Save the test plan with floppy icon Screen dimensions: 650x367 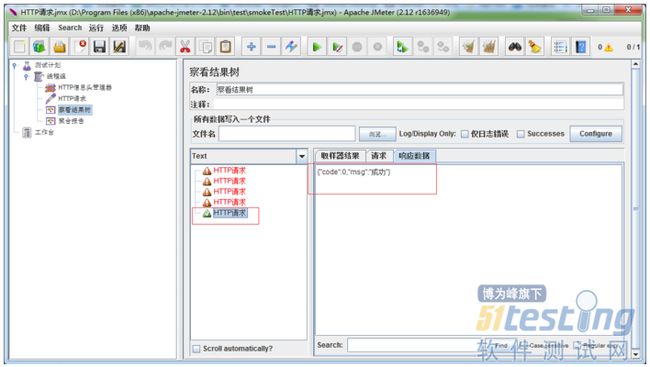[99, 47]
